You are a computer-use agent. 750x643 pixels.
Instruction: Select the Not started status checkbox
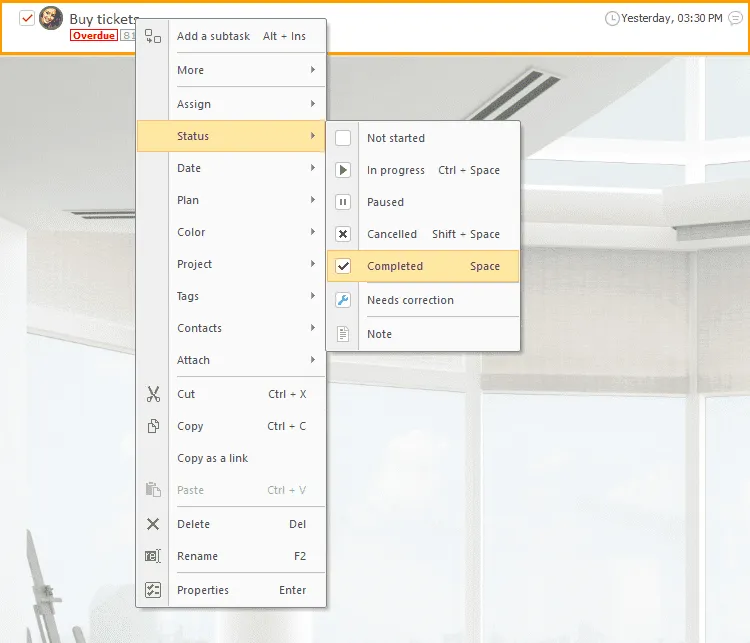(343, 138)
